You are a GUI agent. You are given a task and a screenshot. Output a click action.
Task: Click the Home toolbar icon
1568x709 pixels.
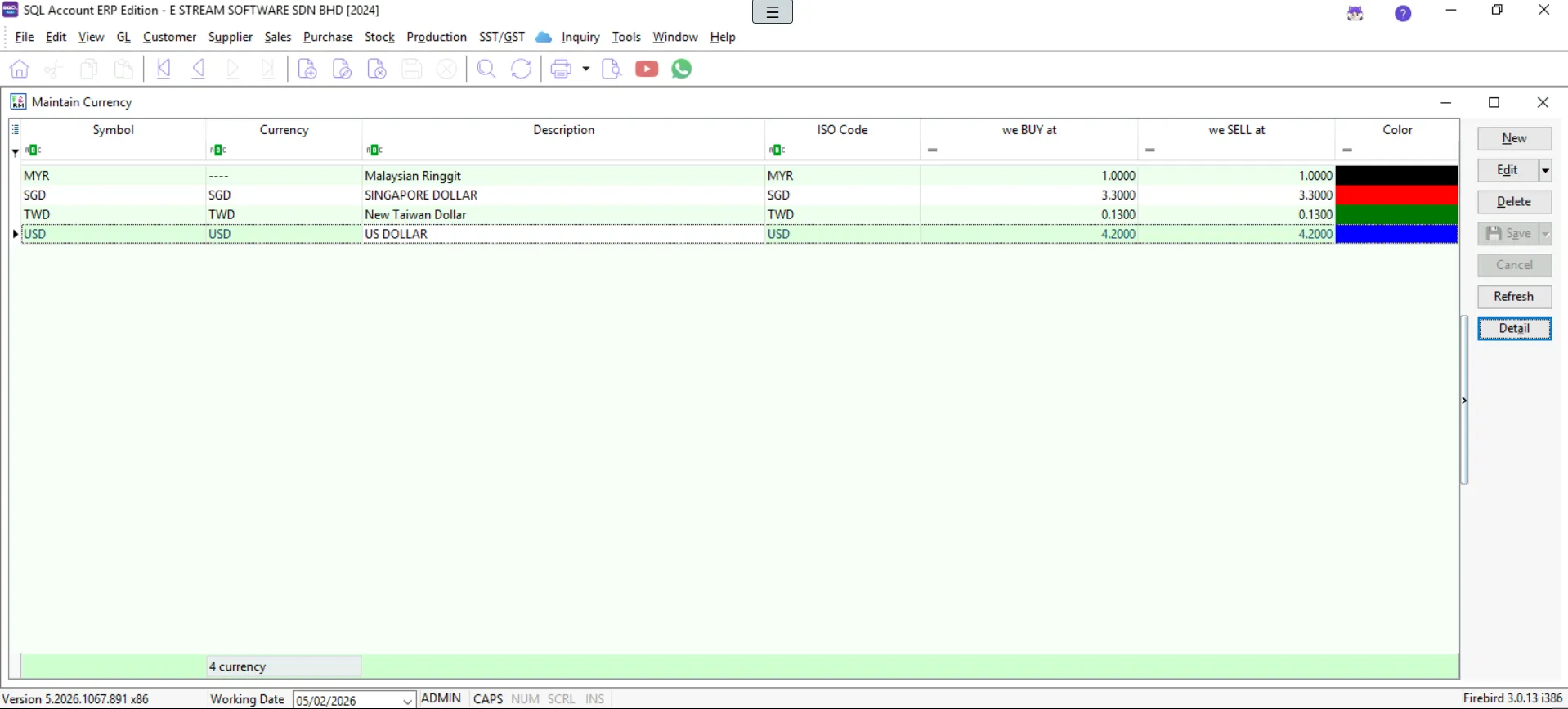(x=20, y=69)
